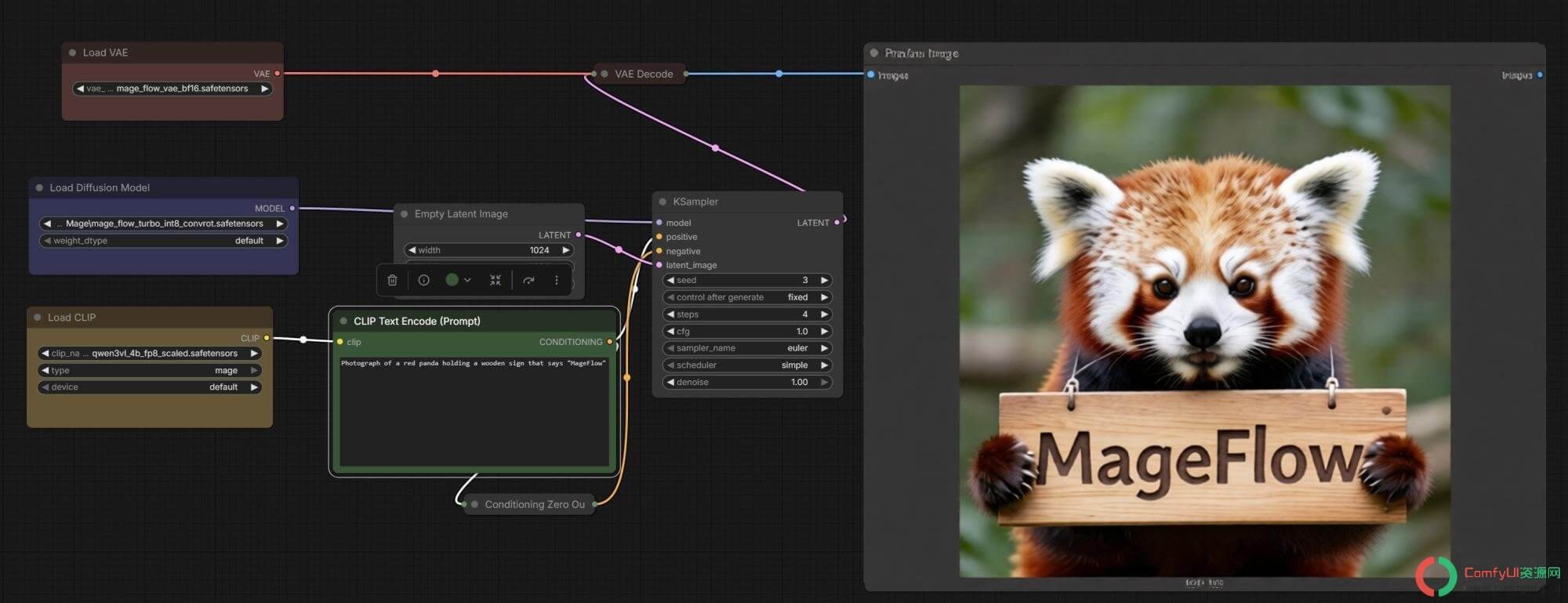Viewport: 1568px width, 603px height.
Task: Click the KSampler node title
Action: pos(695,202)
